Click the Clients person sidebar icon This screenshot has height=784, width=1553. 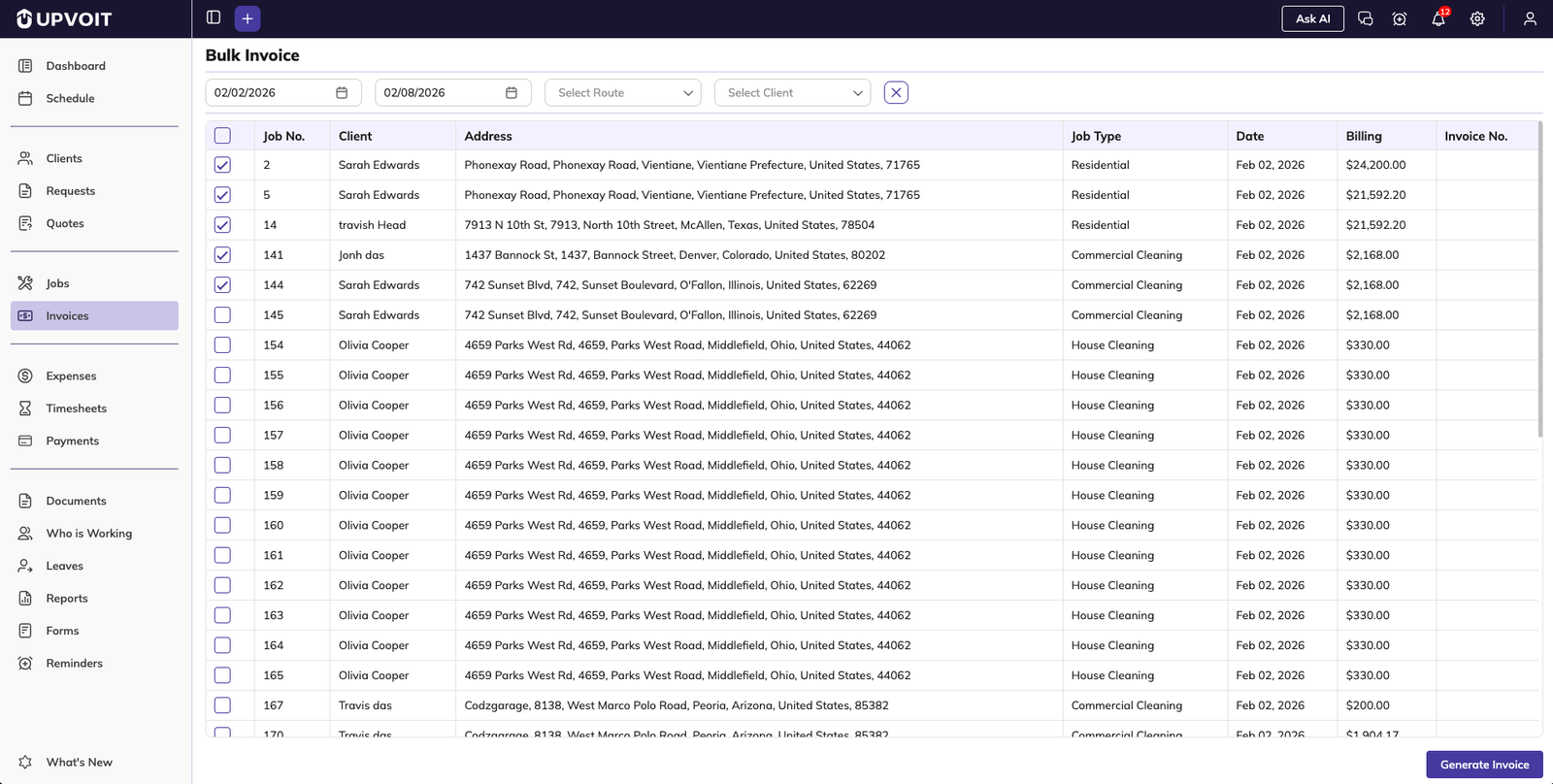pos(25,158)
